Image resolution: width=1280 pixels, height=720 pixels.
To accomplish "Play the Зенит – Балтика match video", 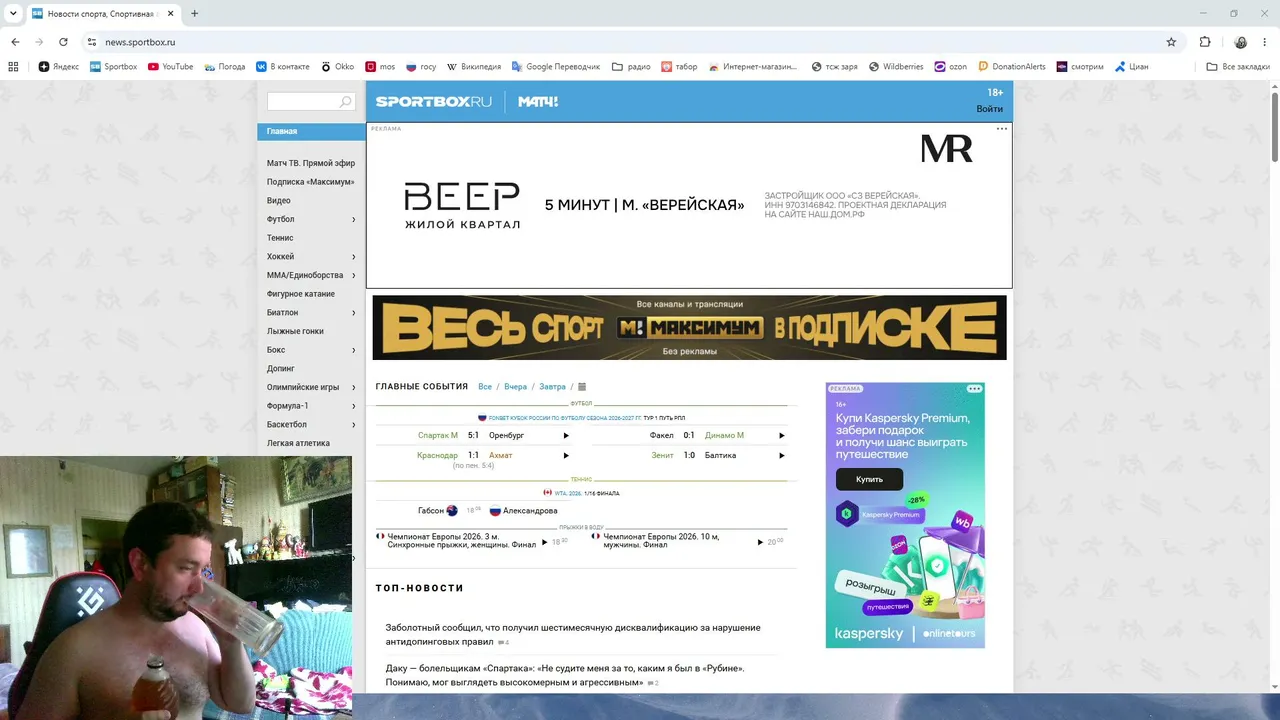I will [782, 456].
